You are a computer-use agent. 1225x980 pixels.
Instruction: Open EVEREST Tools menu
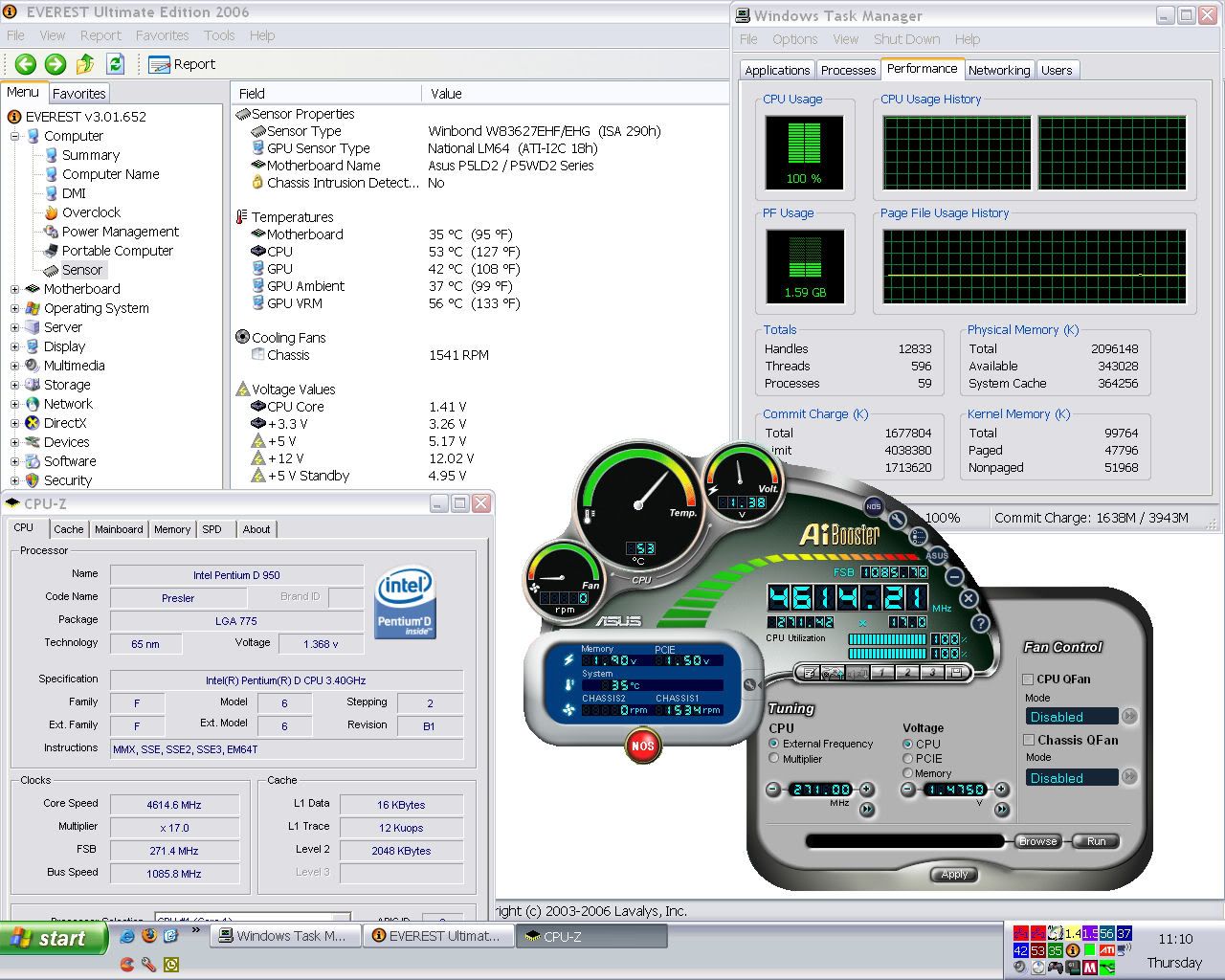(219, 35)
